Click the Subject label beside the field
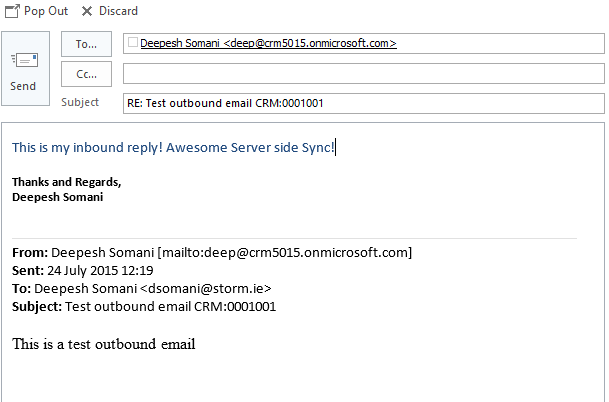Screen dimensions: 609x402 coord(80,103)
